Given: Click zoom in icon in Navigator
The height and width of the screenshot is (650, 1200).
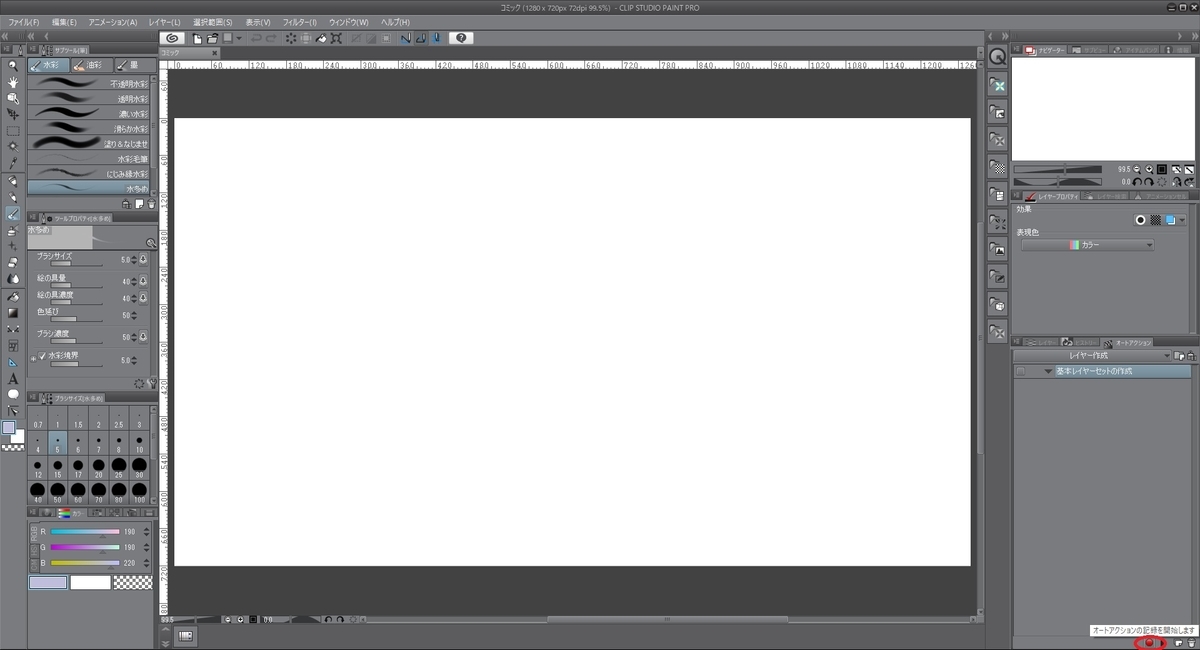Looking at the screenshot, I should tap(1149, 169).
